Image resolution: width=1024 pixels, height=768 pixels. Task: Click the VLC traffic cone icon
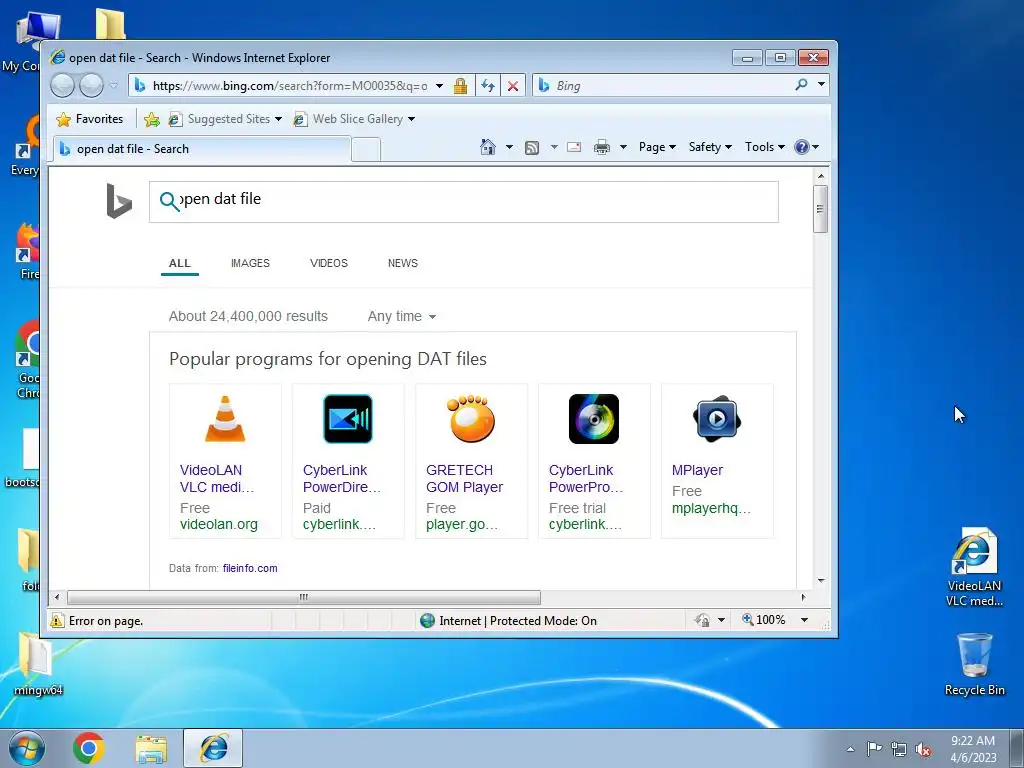[225, 419]
